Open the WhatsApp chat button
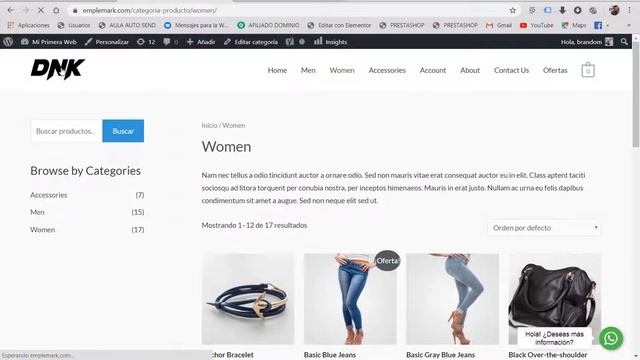This screenshot has width=640, height=360. tap(611, 338)
